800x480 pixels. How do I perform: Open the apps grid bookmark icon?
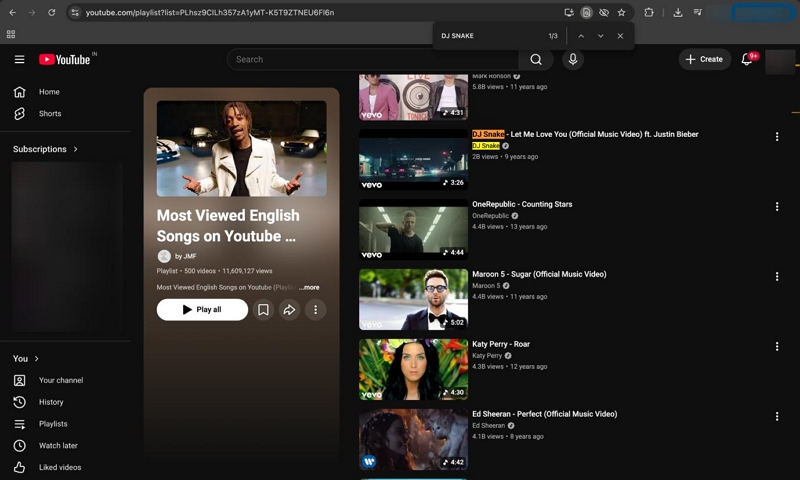(x=11, y=34)
